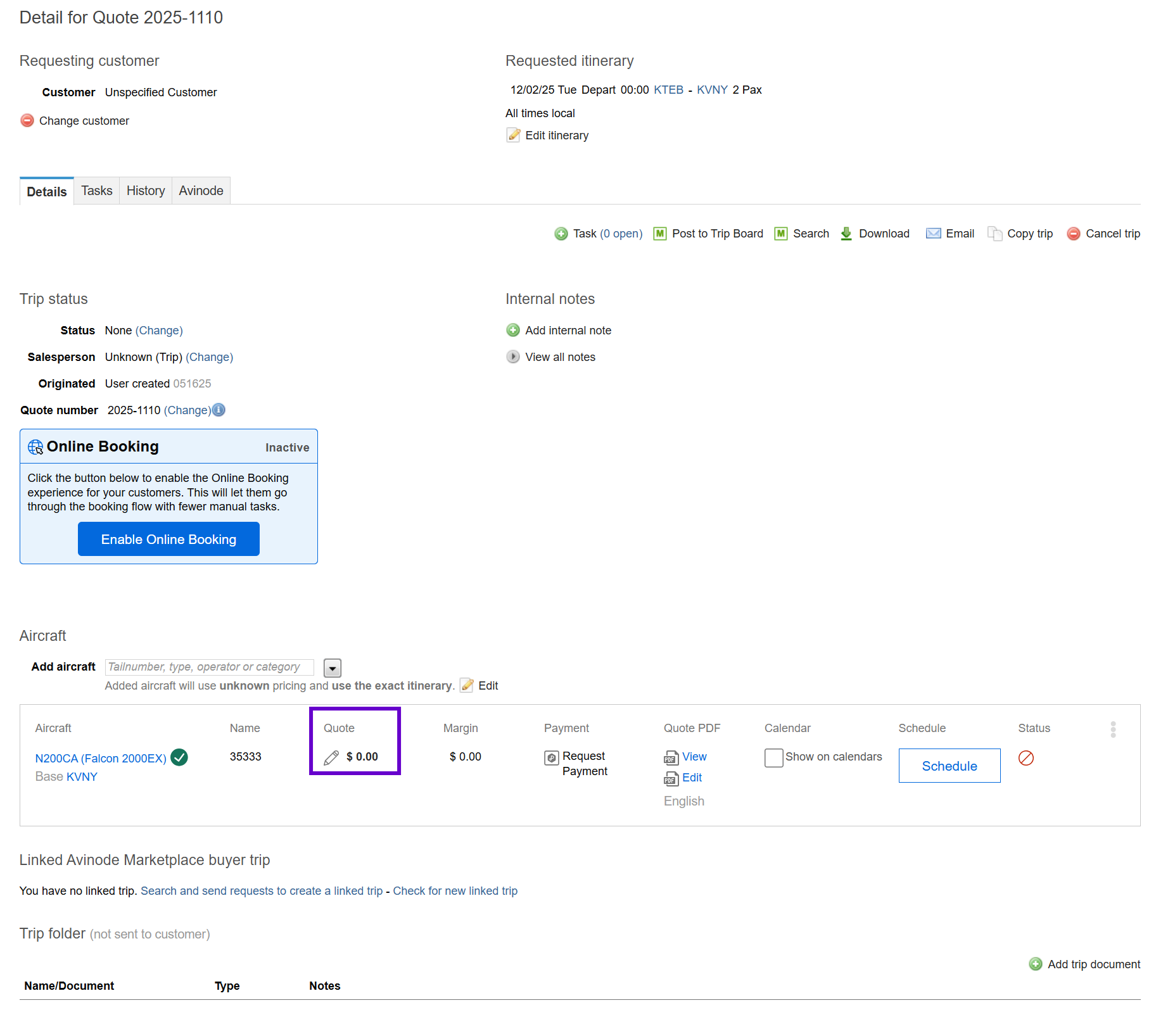
Task: Click the Edit pencil icon under Add aircraft
Action: 467,685
